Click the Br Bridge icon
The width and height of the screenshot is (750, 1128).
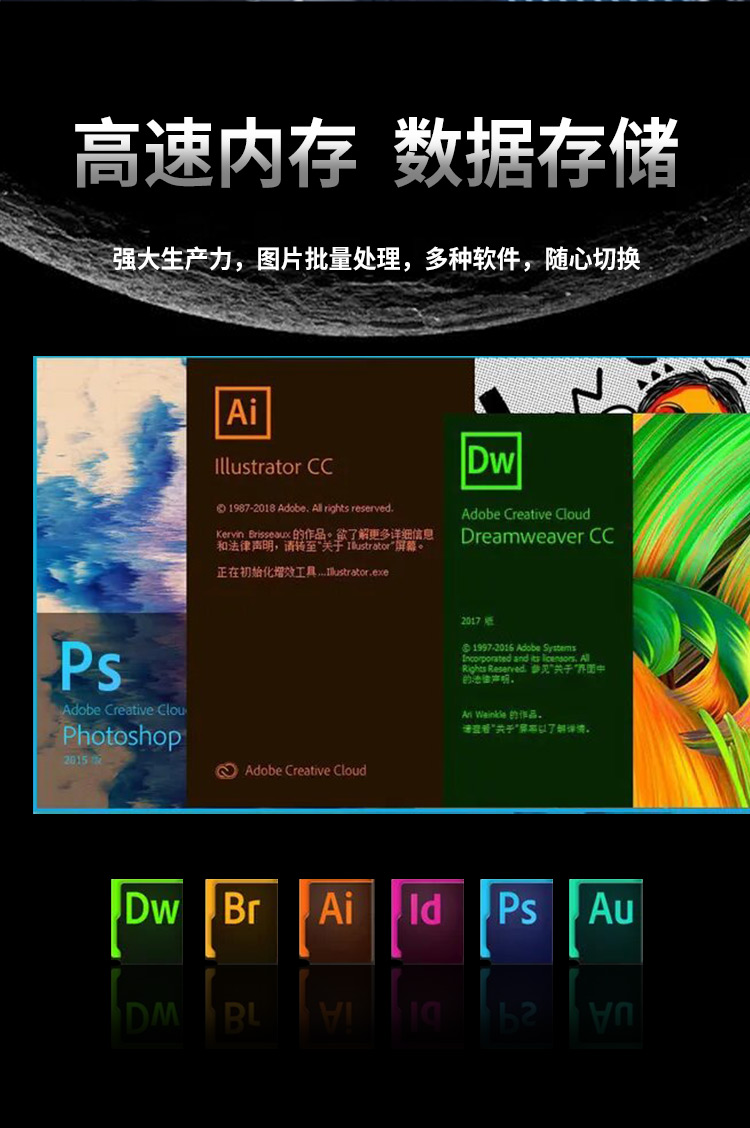tap(241, 920)
